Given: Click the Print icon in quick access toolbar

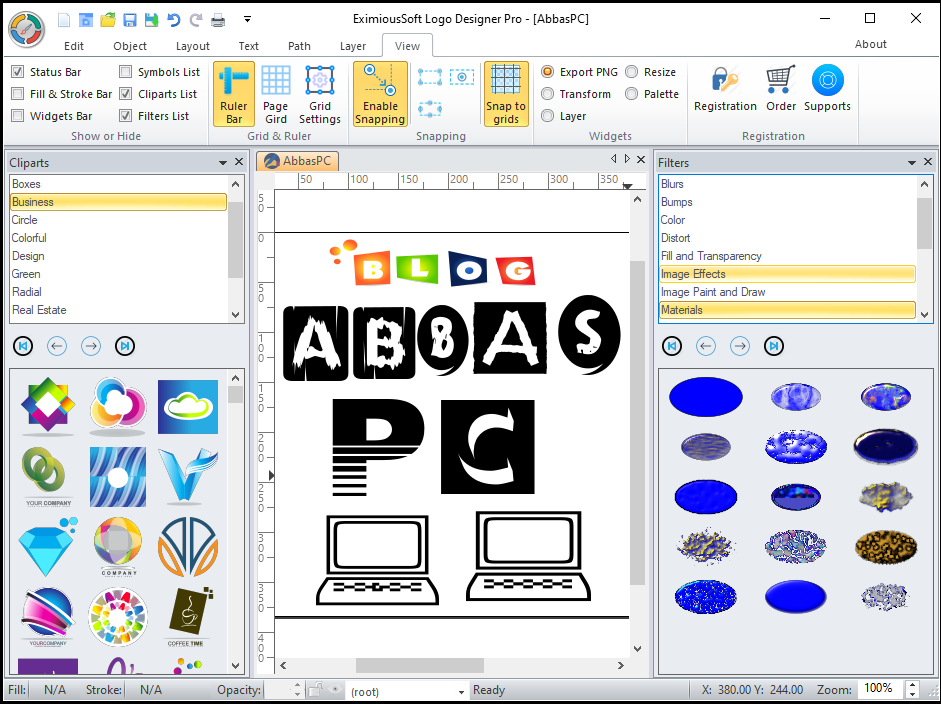Looking at the screenshot, I should [x=218, y=20].
